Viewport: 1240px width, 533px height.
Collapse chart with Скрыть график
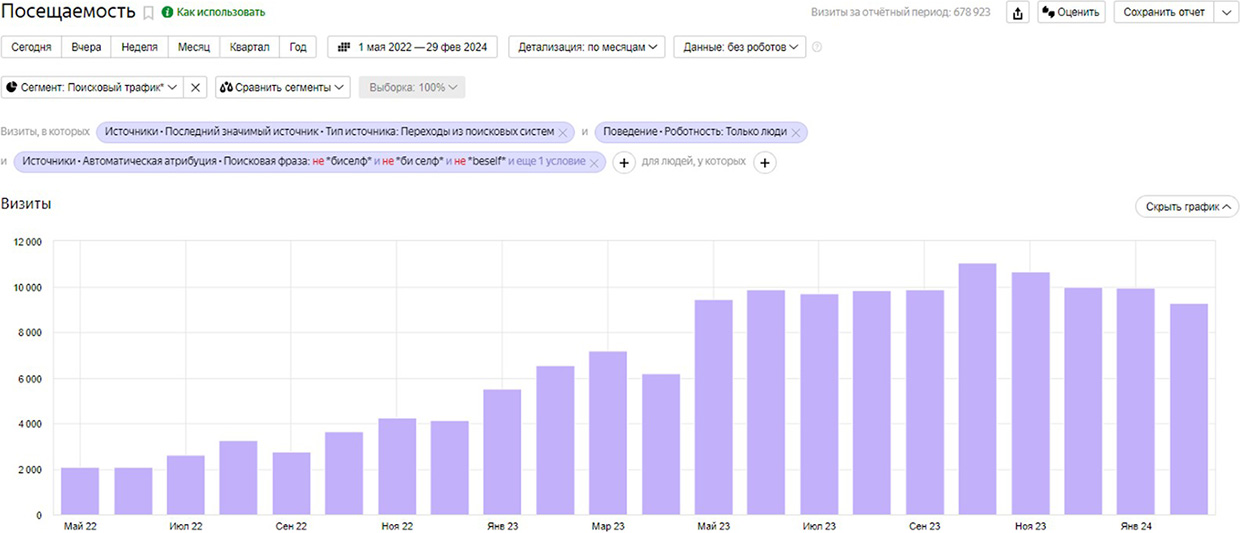[x=1186, y=206]
